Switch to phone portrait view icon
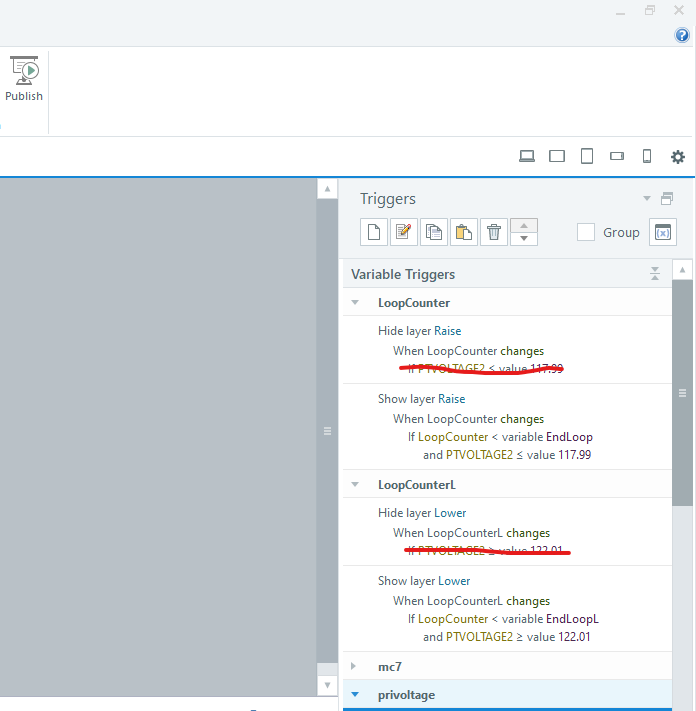Viewport: 696px width, 711px height. pyautogui.click(x=647, y=156)
